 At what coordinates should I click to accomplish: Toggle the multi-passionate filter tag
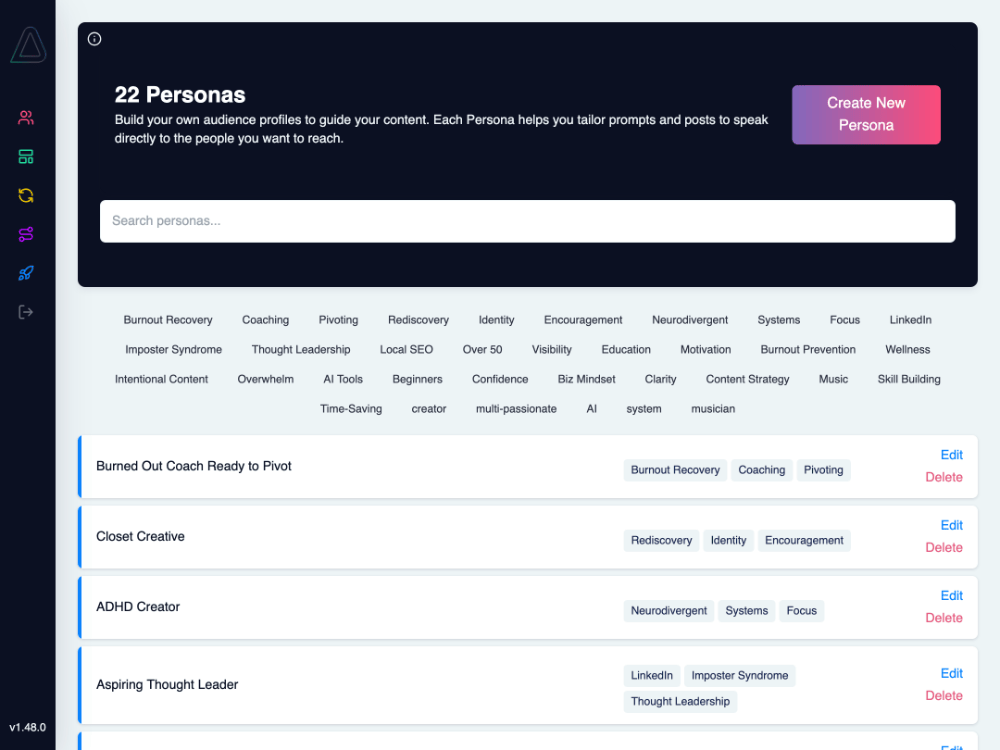coord(516,409)
